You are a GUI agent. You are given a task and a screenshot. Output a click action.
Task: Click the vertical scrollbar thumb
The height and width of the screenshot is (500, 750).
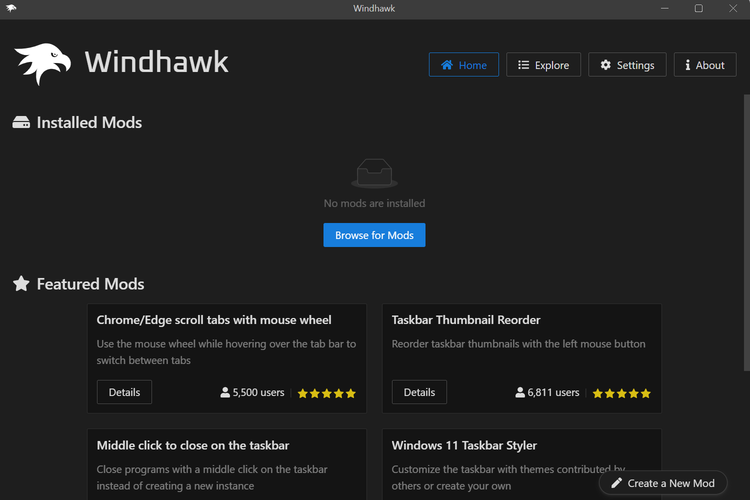pos(747,232)
